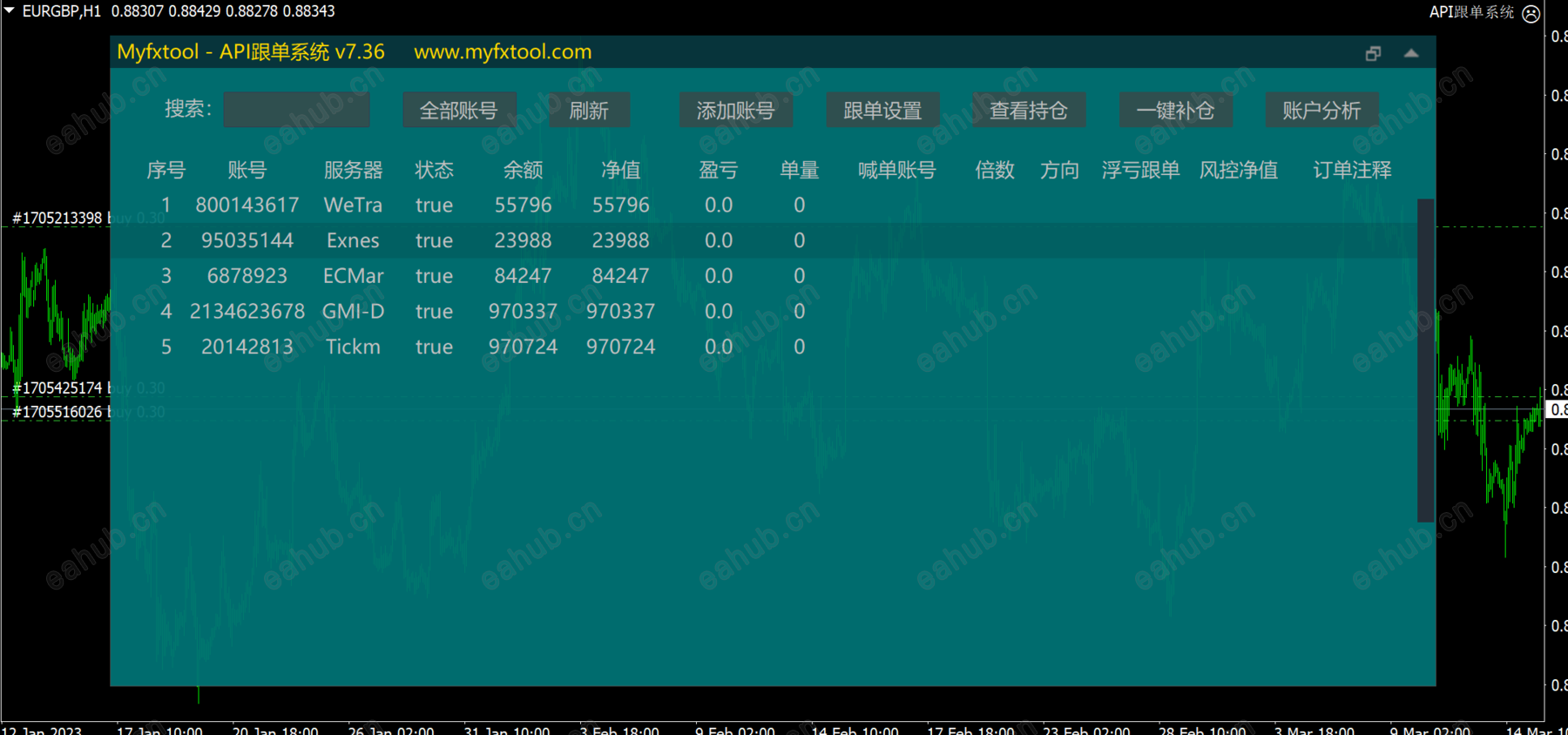Click the 余额 column header
Viewport: 1568px width, 735px height.
pyautogui.click(x=523, y=170)
